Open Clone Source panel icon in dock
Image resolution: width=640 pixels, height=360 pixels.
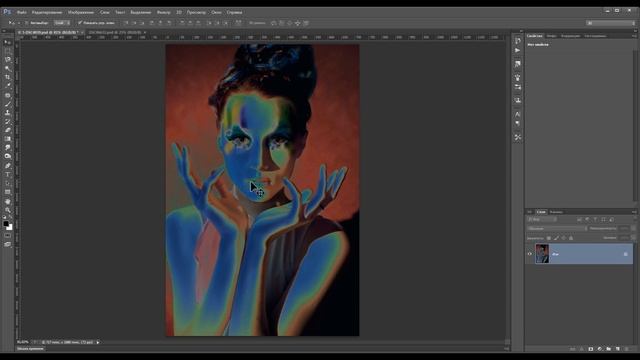[518, 100]
